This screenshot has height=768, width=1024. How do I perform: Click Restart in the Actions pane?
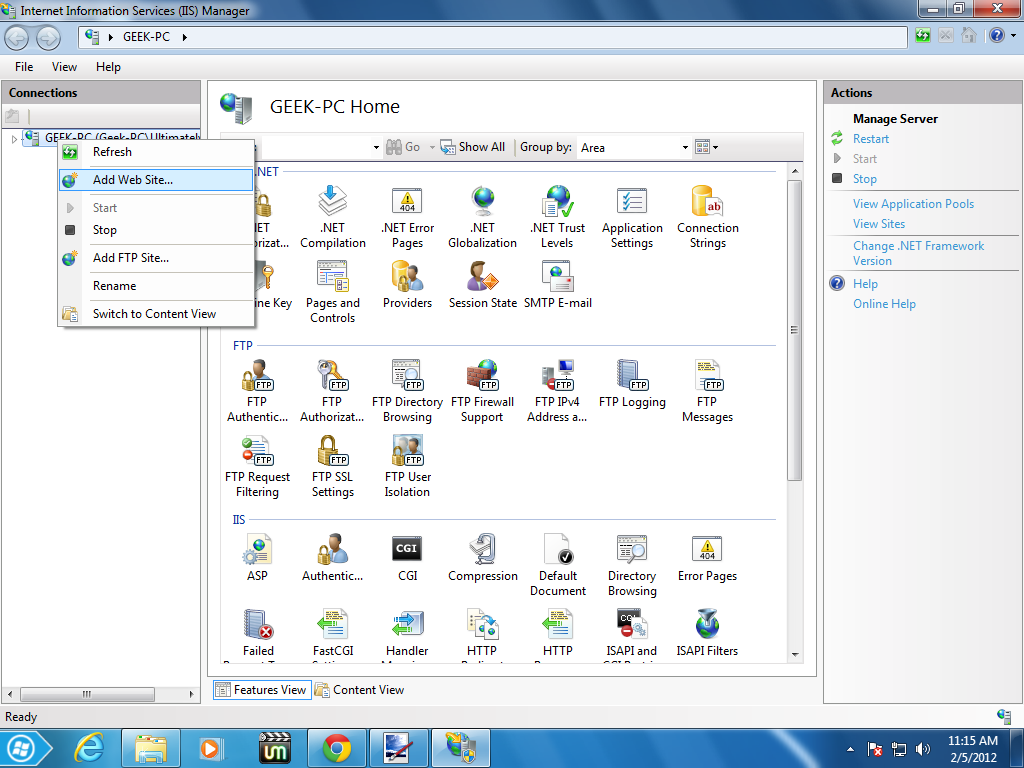point(870,139)
